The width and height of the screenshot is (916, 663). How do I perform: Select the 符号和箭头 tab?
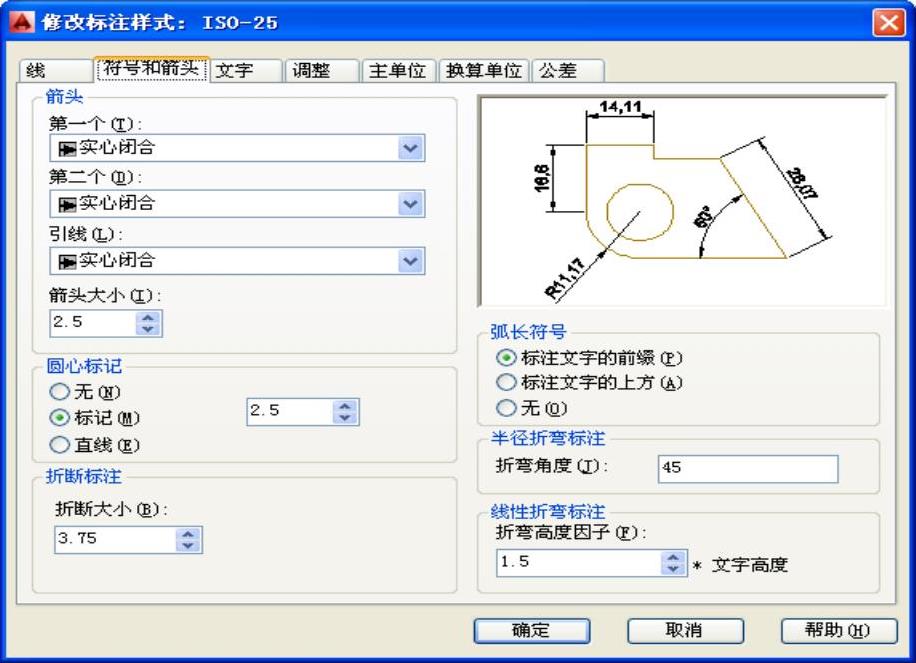151,68
